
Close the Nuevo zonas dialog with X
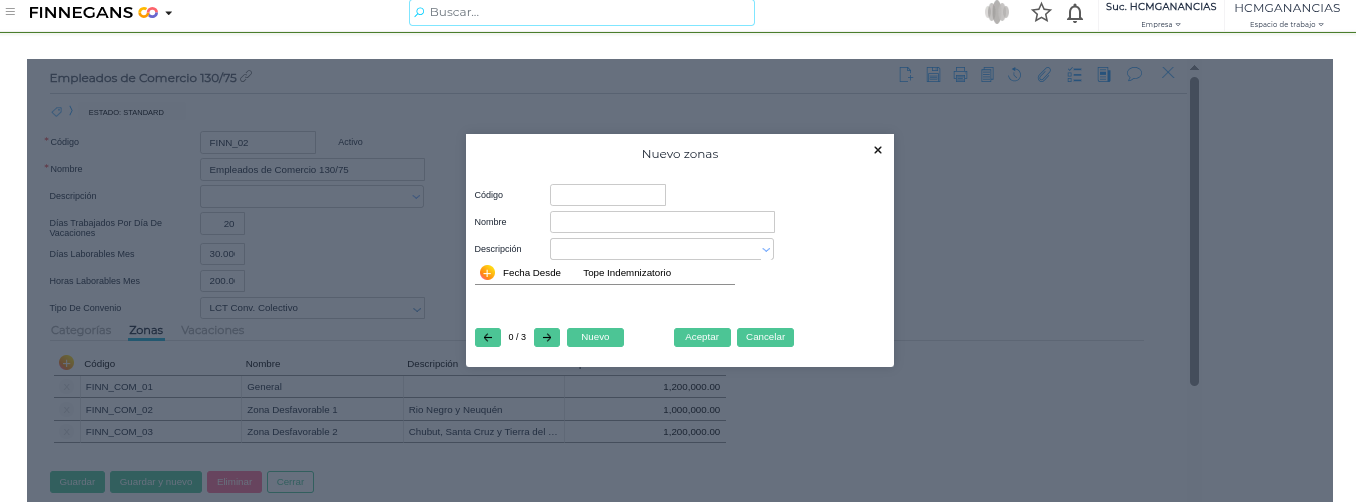point(878,150)
